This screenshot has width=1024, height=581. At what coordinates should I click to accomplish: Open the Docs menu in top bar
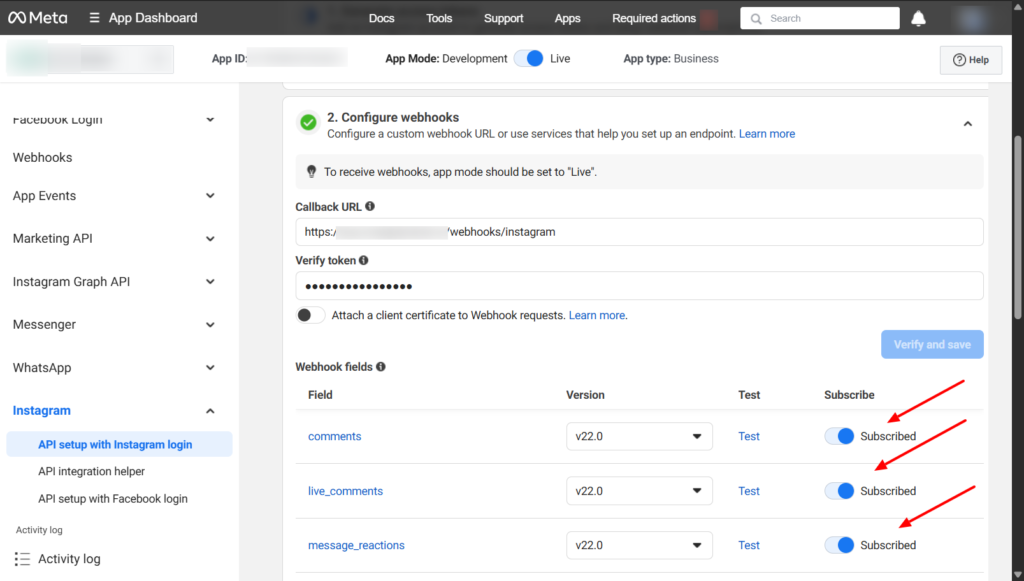pyautogui.click(x=381, y=18)
